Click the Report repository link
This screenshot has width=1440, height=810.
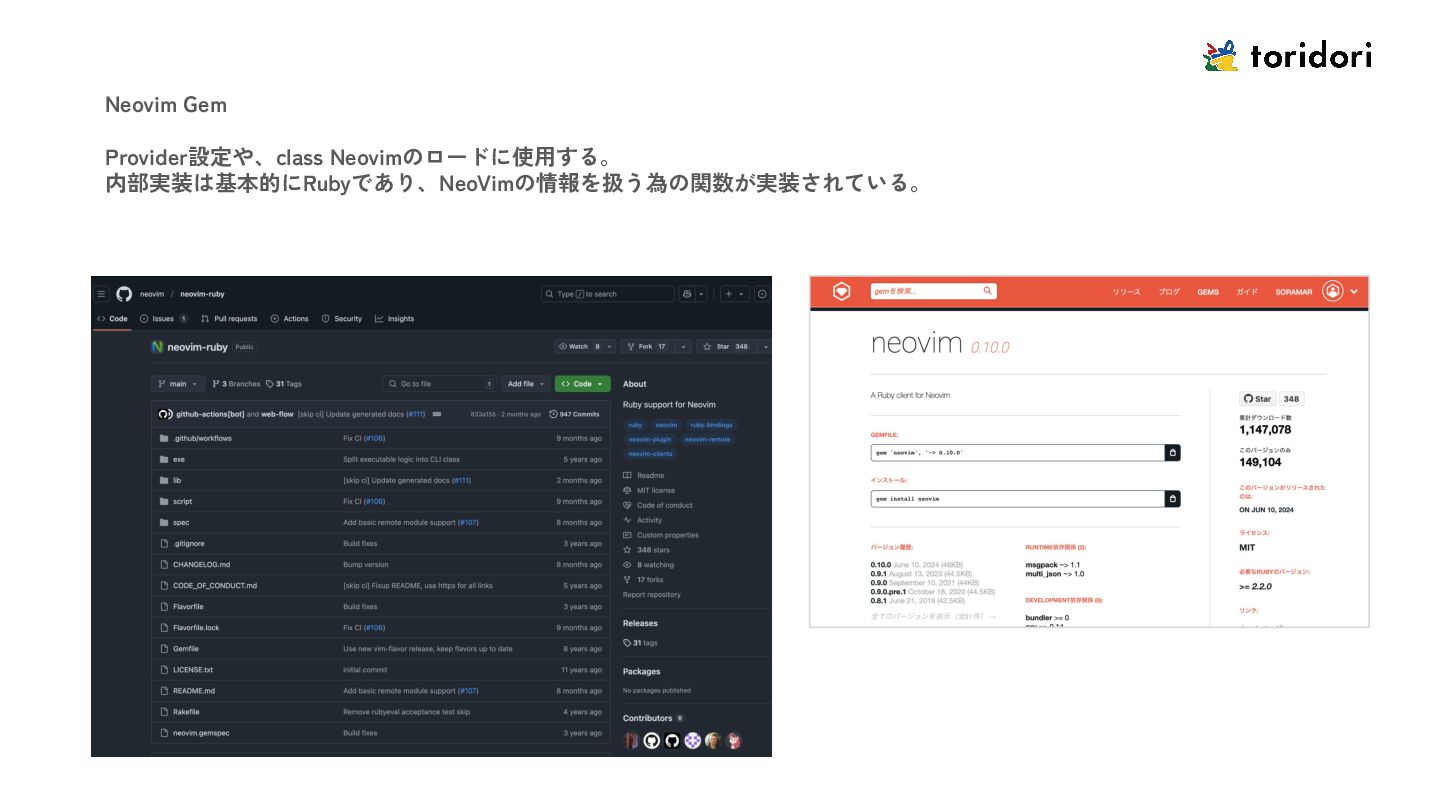coord(652,595)
